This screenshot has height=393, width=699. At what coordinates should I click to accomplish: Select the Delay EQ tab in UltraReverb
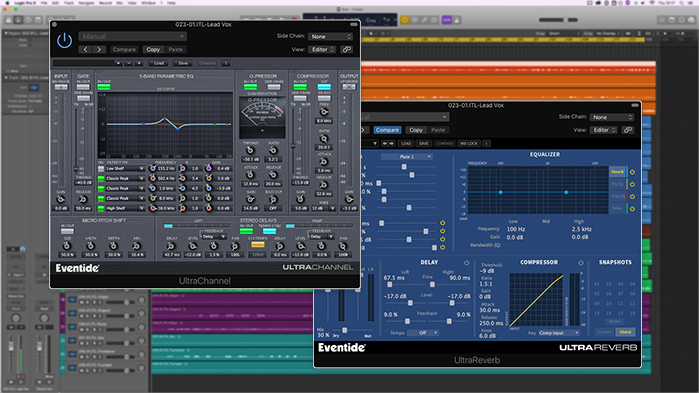tap(618, 208)
